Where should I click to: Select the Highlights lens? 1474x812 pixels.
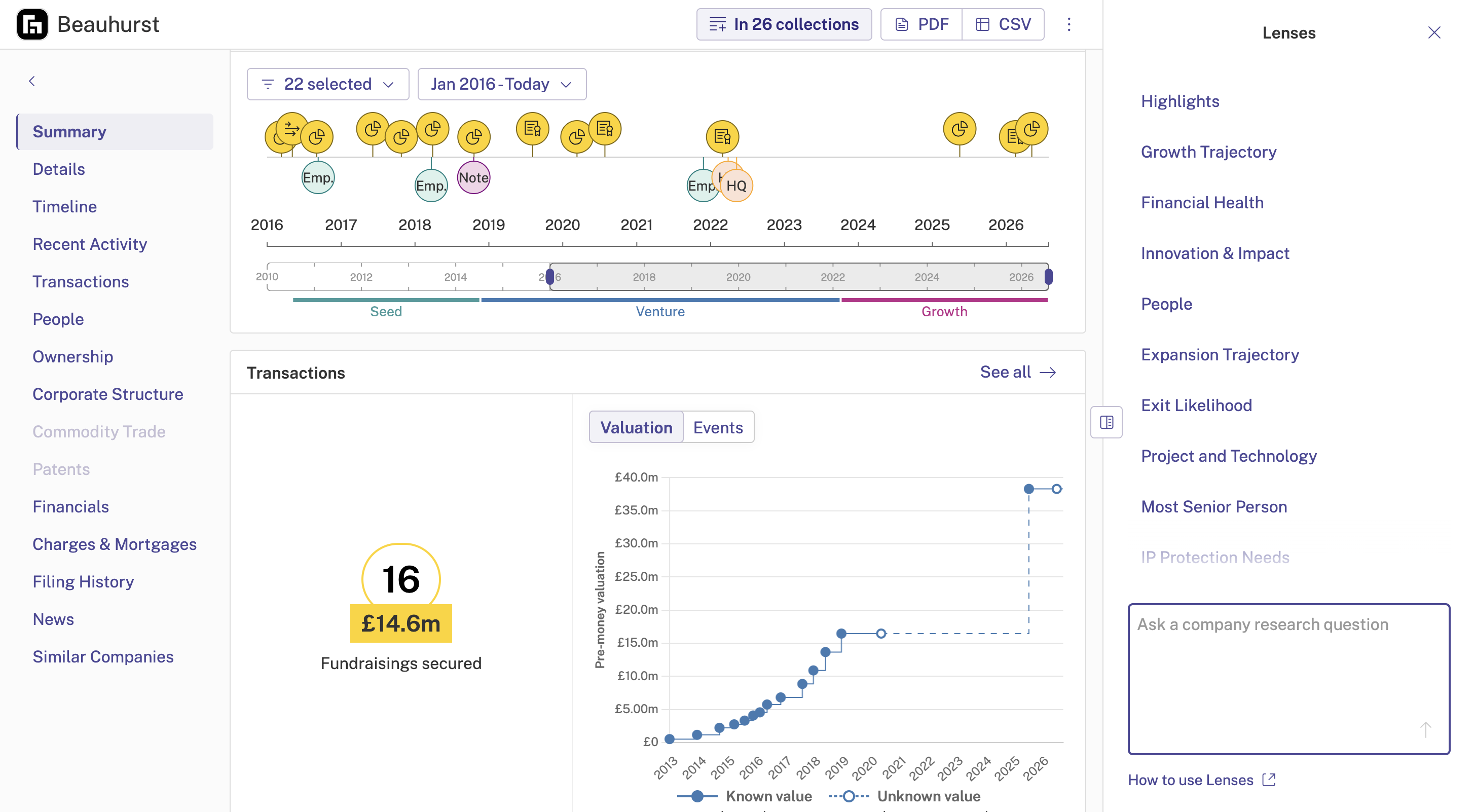point(1180,101)
